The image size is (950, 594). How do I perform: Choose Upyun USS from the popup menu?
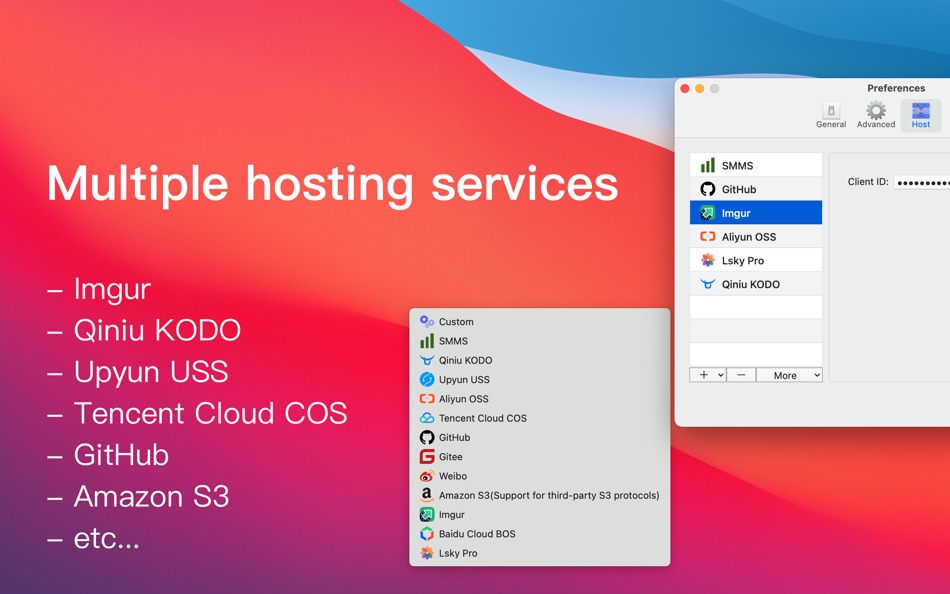(x=539, y=379)
